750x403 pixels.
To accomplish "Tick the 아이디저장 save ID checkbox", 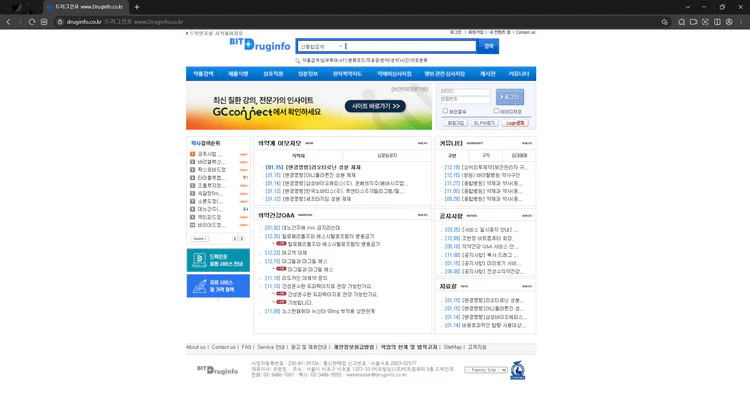I will (496, 110).
